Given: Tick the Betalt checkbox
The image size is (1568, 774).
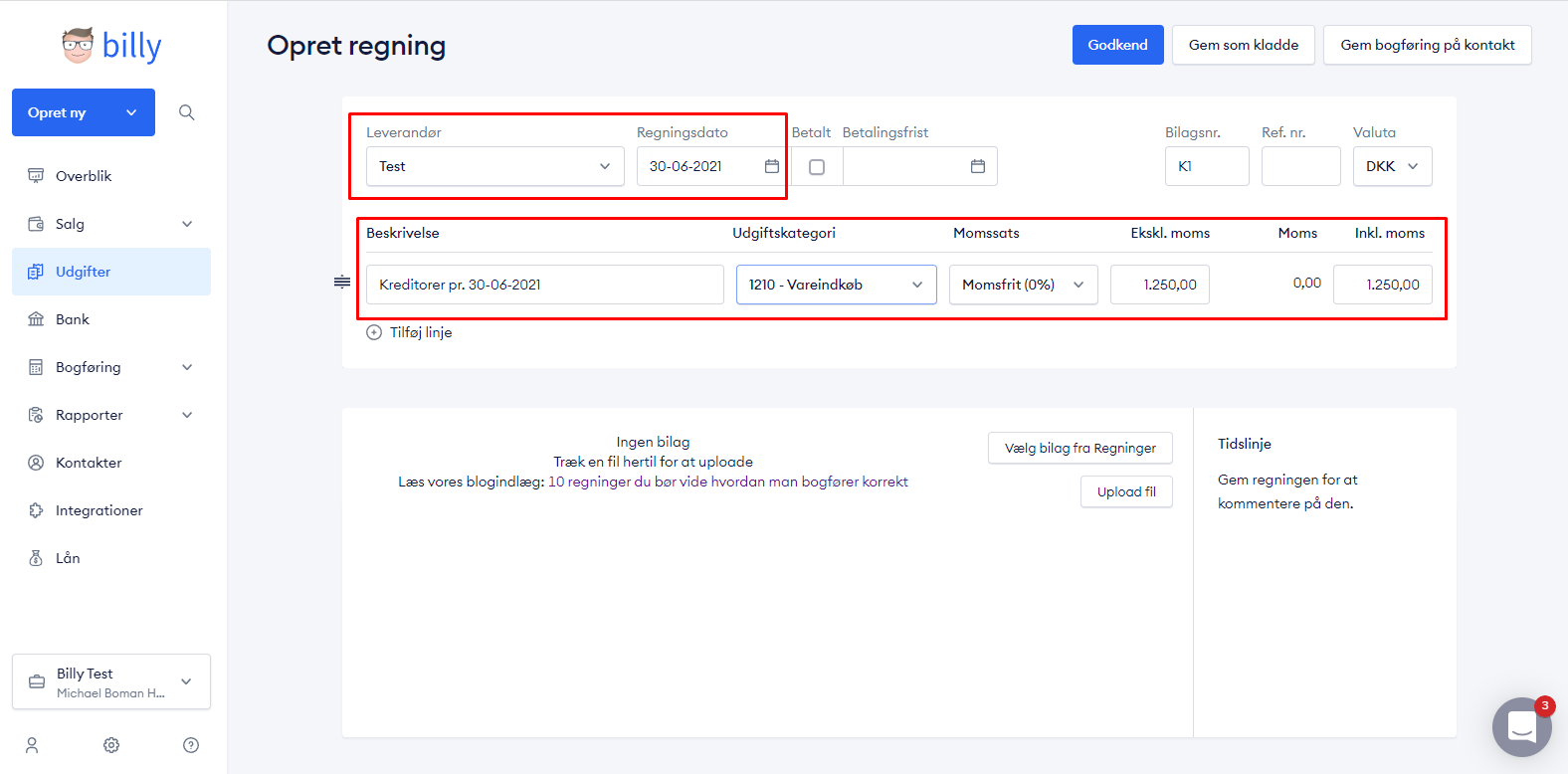Looking at the screenshot, I should [x=817, y=167].
